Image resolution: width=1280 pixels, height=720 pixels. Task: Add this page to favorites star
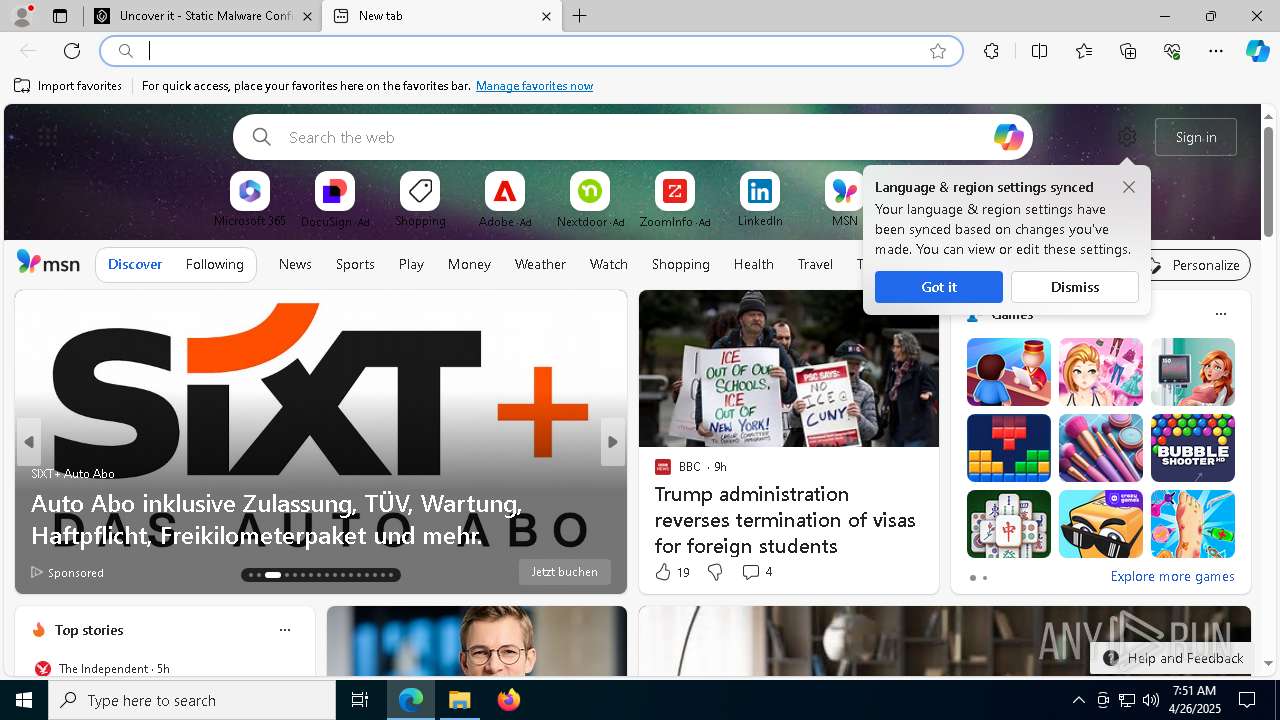938,51
